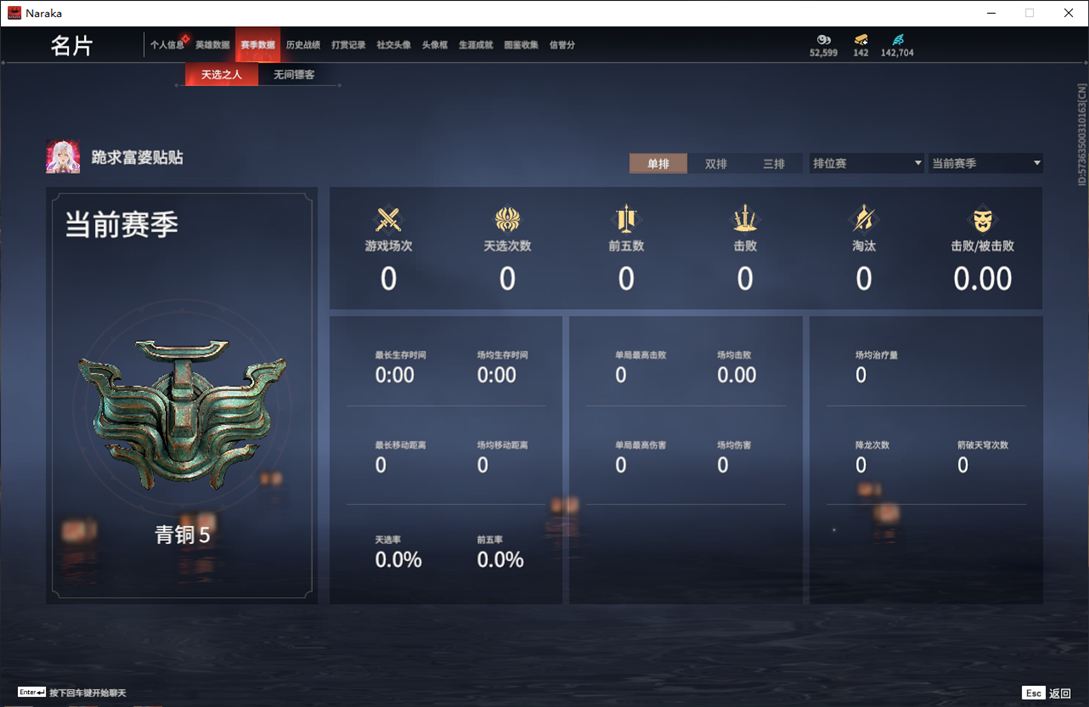
Task: Open the 头像框 tab
Action: 435,44
